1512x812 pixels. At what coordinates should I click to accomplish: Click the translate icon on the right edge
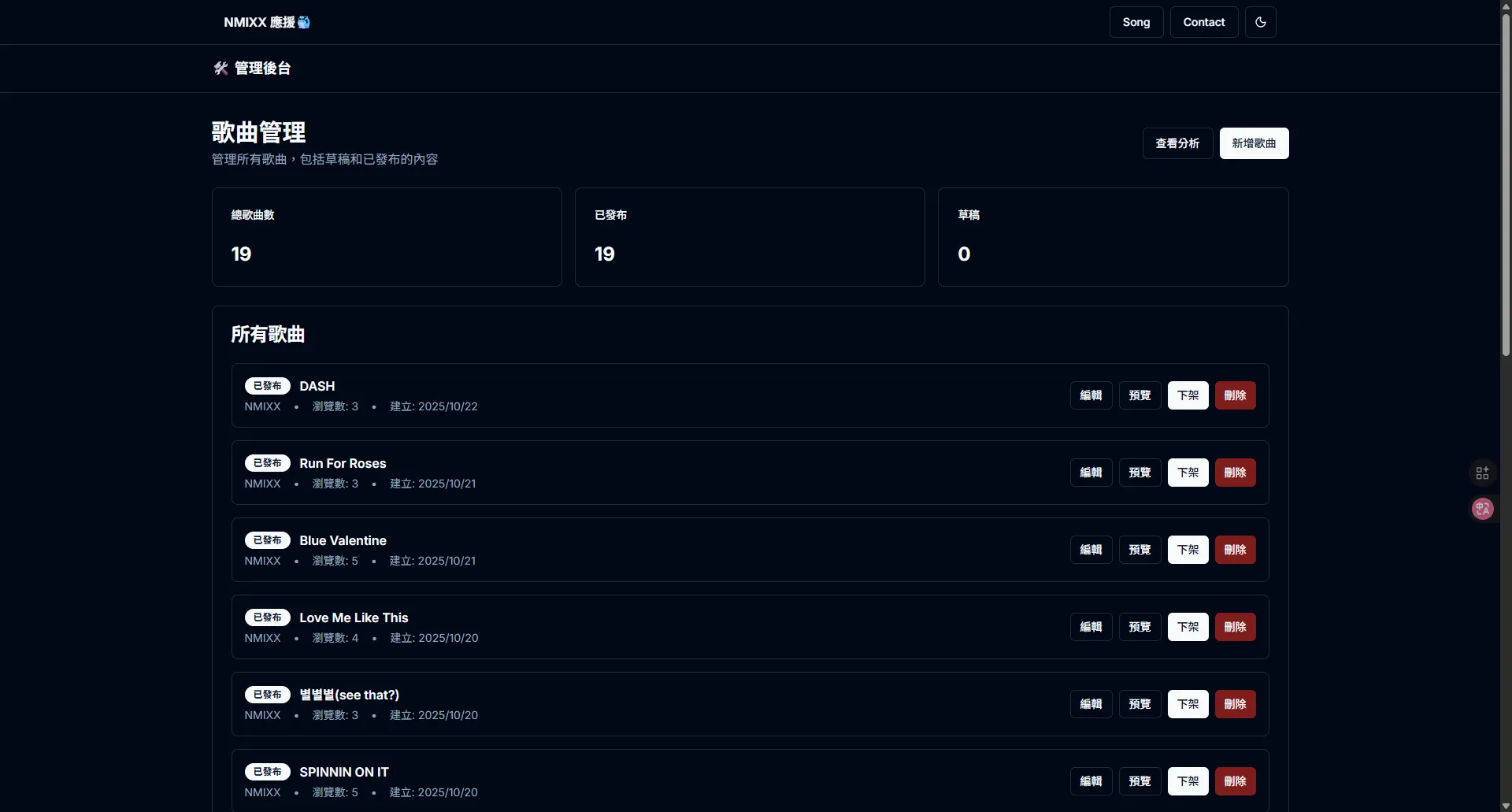coord(1482,509)
